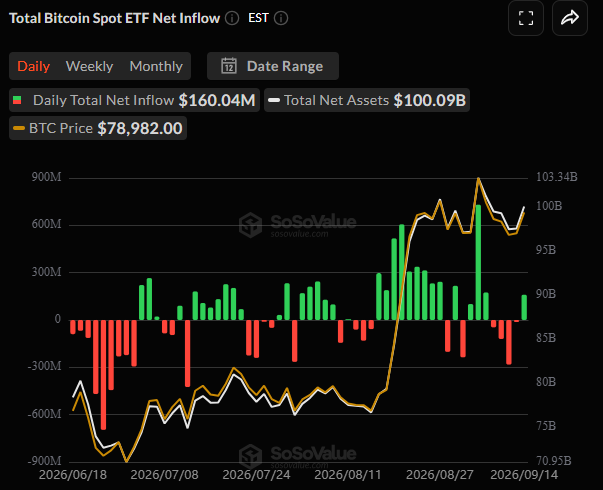The width and height of the screenshot is (603, 490).
Task: Click the 2026/06/18 axis date label
Action: (x=73, y=475)
